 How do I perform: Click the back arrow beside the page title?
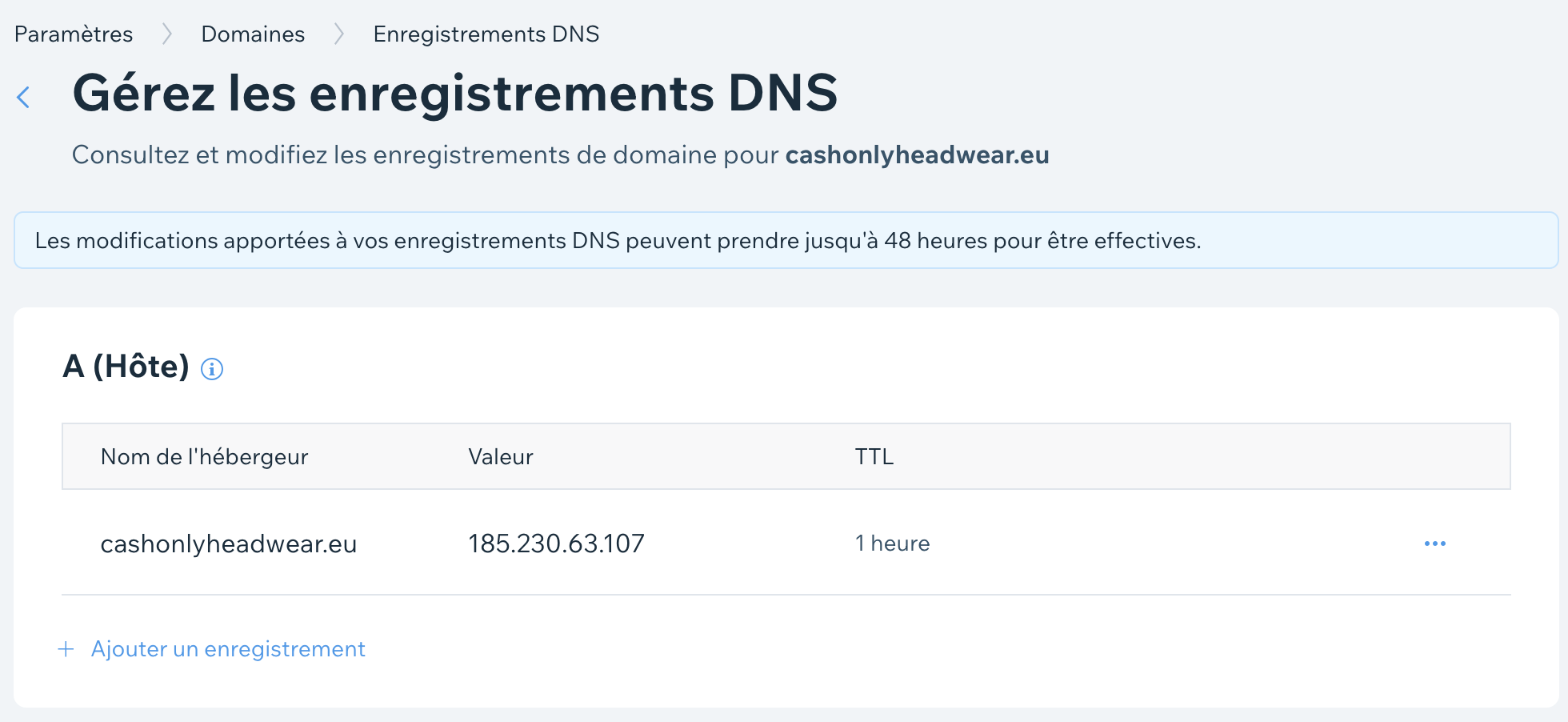pyautogui.click(x=24, y=97)
